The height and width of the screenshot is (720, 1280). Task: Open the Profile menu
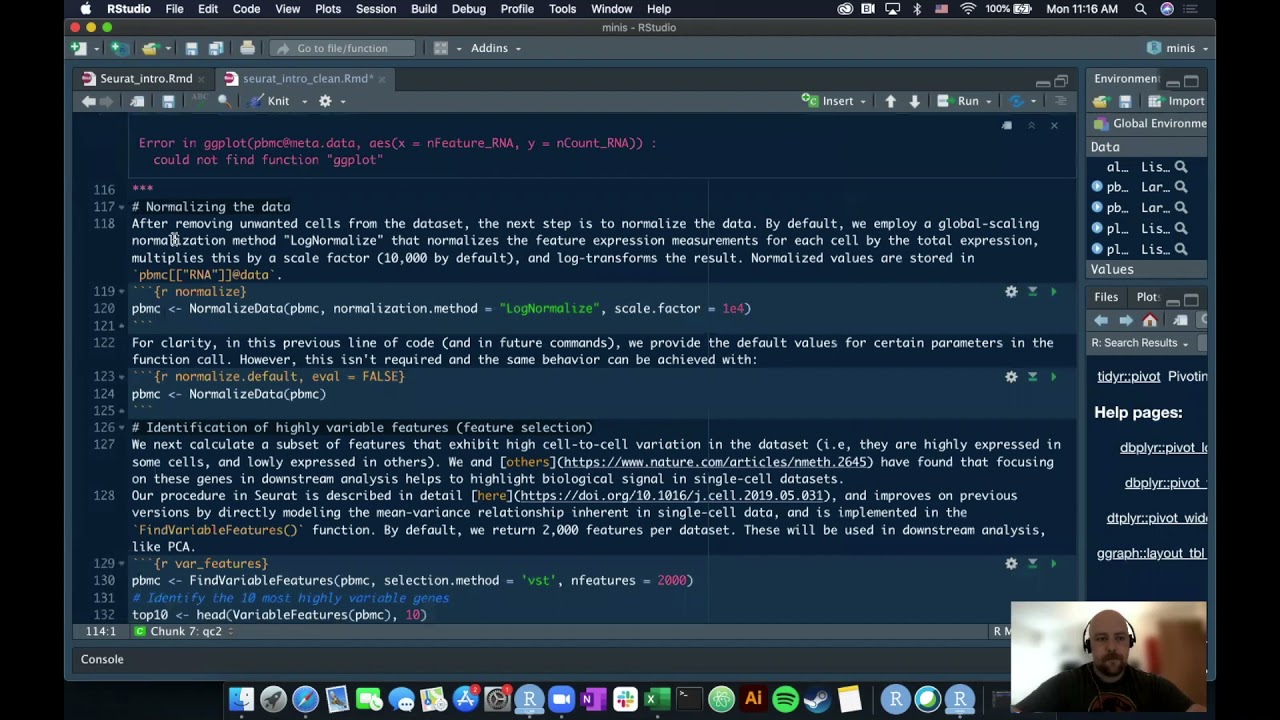(517, 9)
